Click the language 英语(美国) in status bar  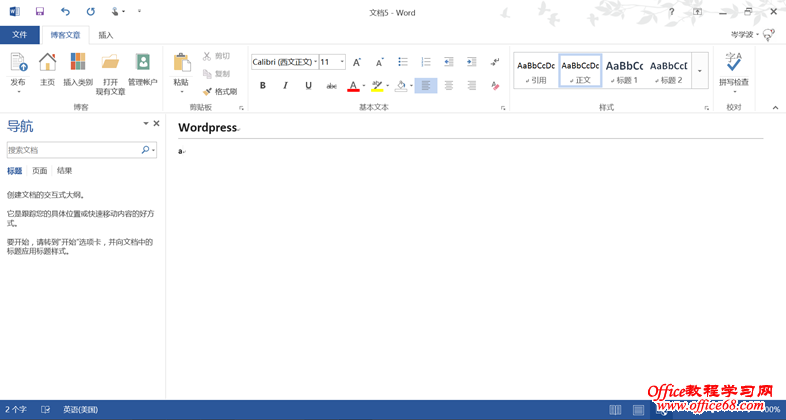click(x=80, y=409)
